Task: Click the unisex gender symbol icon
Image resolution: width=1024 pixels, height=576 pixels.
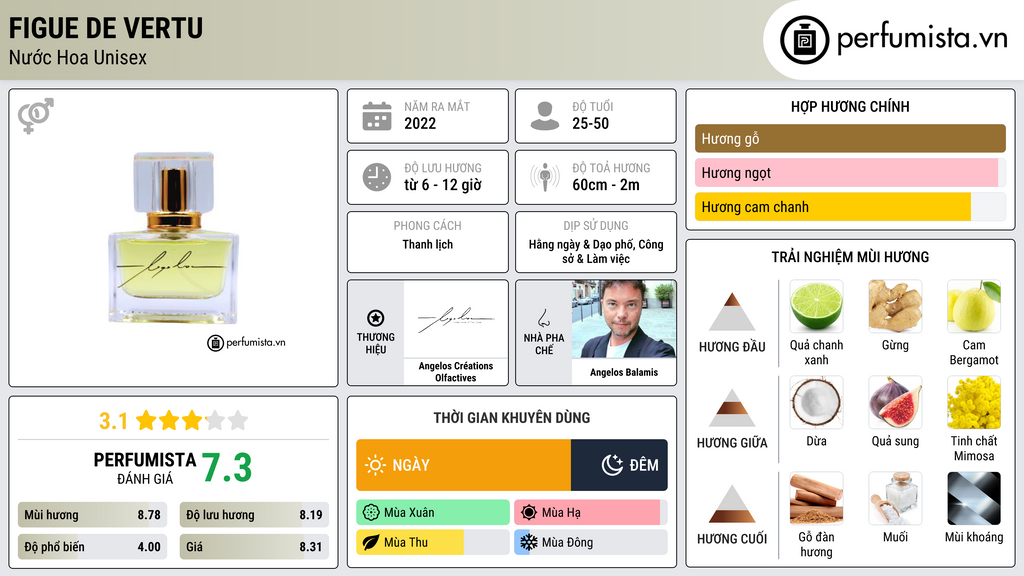Action: point(35,116)
